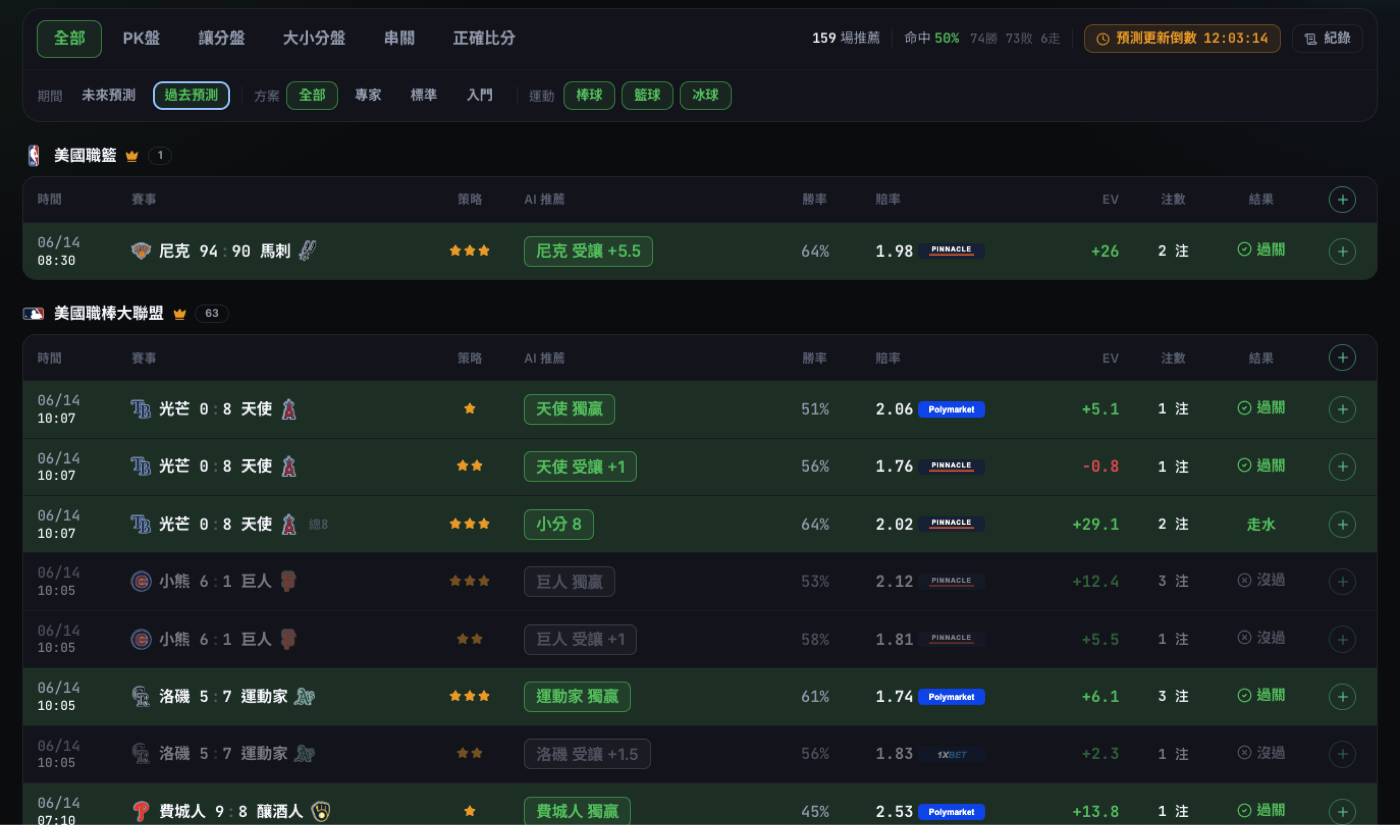Click Cubs logo in 巨人 獨贏 row
Image resolution: width=1400 pixels, height=825 pixels.
141,581
